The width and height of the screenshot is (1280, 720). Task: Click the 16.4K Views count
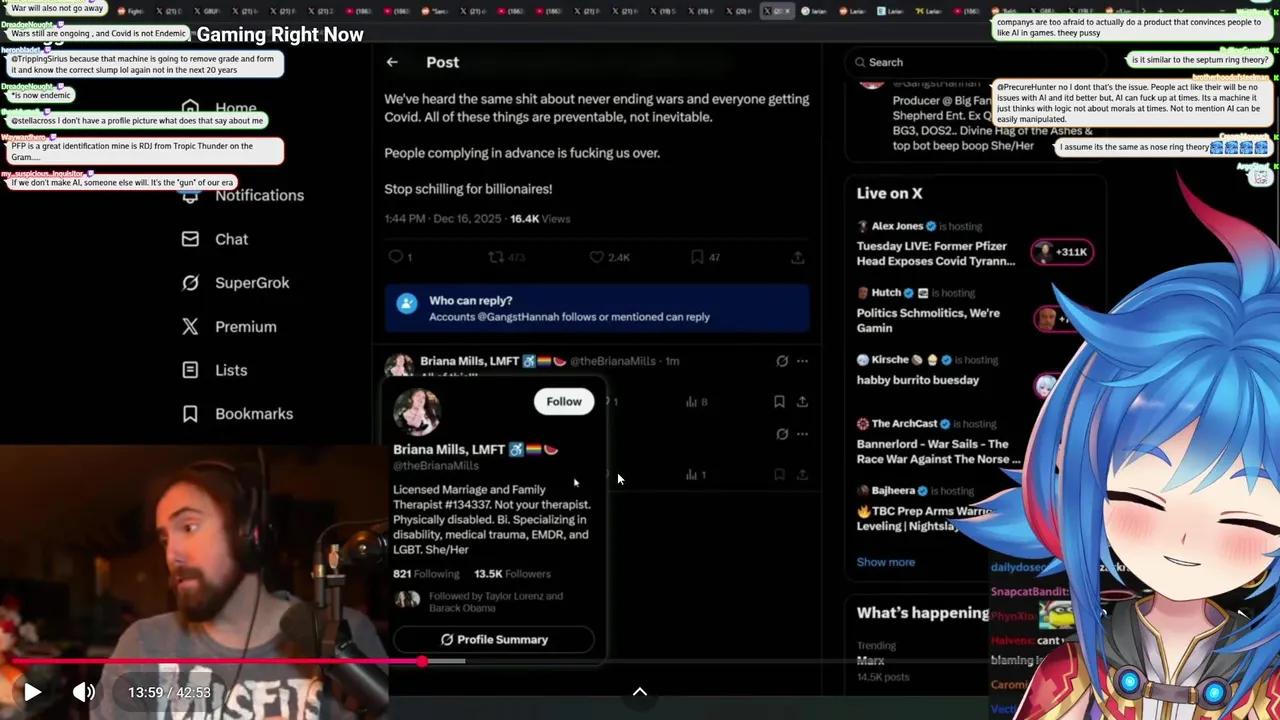[x=540, y=218]
